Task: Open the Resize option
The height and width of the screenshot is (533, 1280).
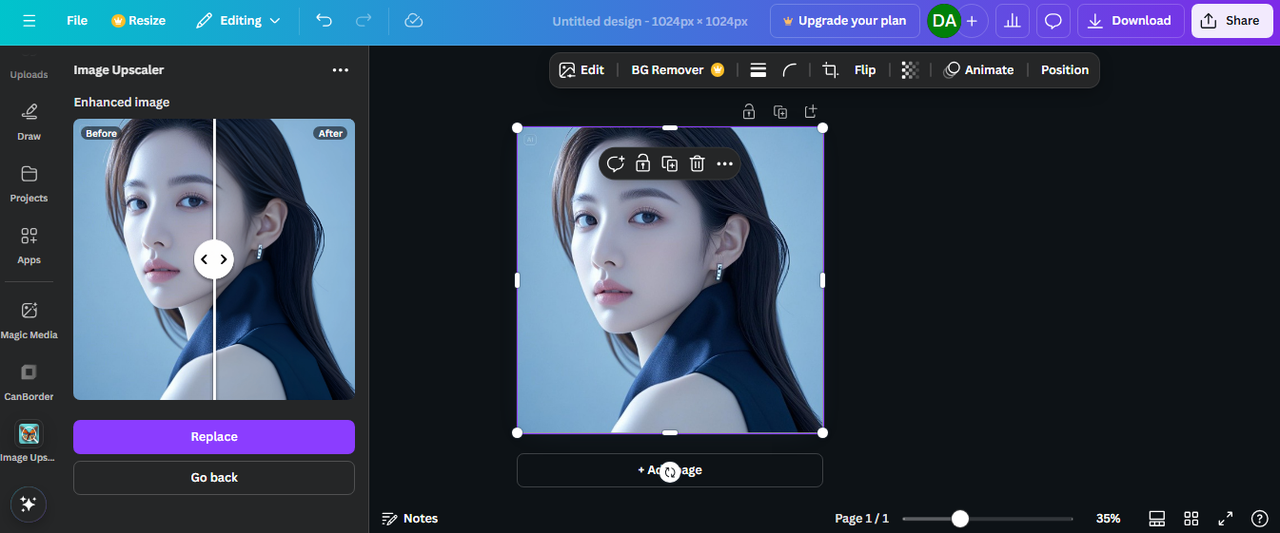Action: pyautogui.click(x=138, y=21)
